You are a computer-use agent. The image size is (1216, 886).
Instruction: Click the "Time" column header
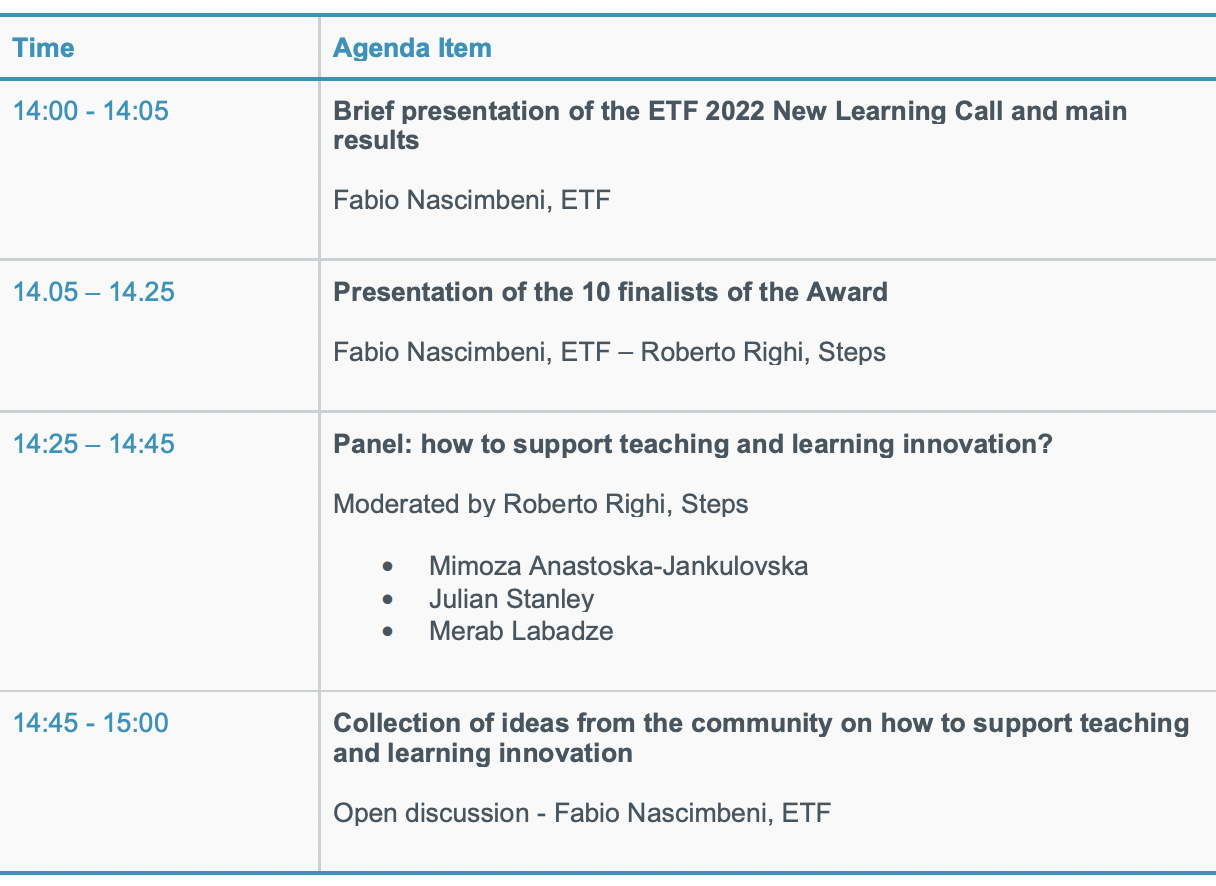point(44,48)
